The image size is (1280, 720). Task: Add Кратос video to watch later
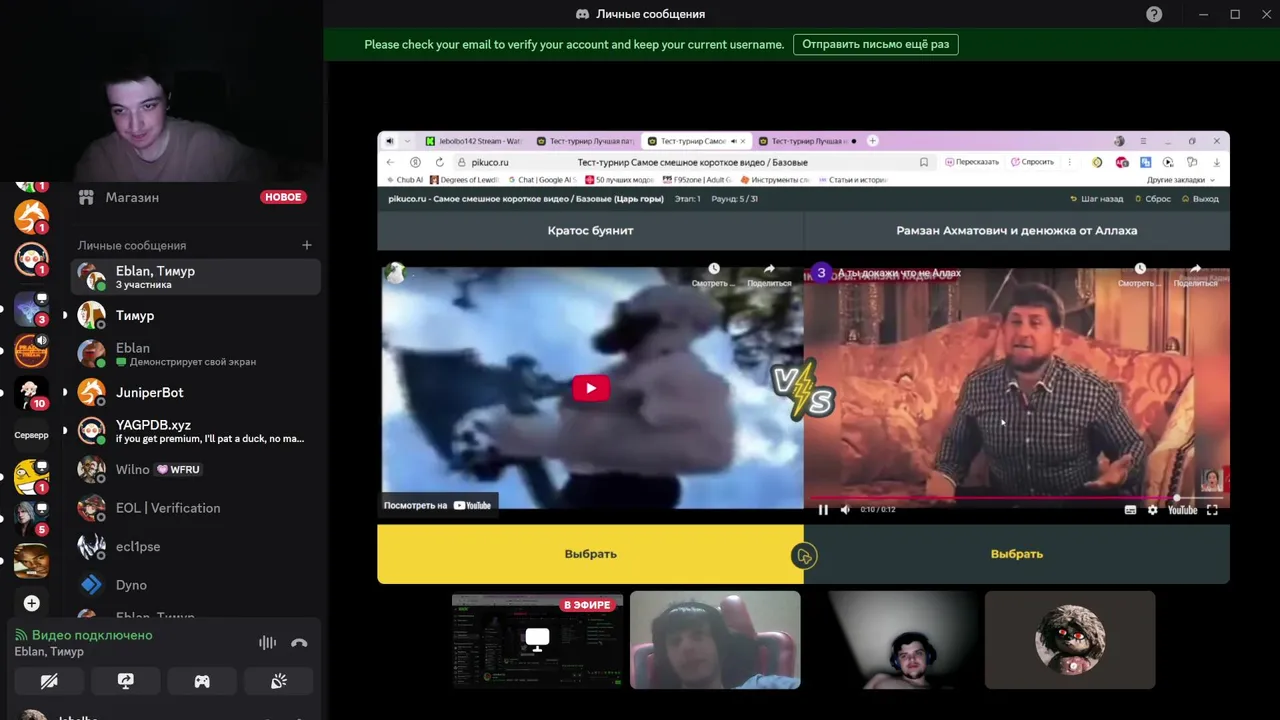click(x=713, y=275)
